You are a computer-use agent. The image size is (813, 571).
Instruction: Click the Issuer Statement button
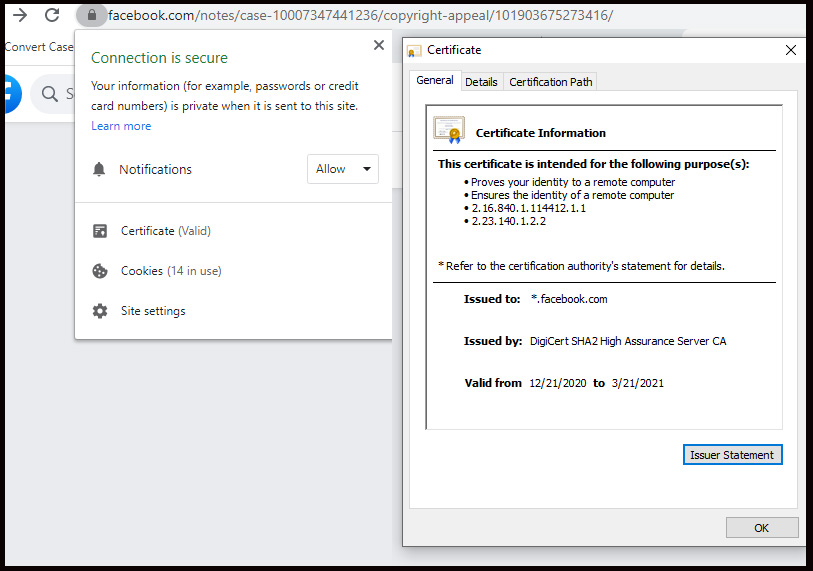pos(732,455)
